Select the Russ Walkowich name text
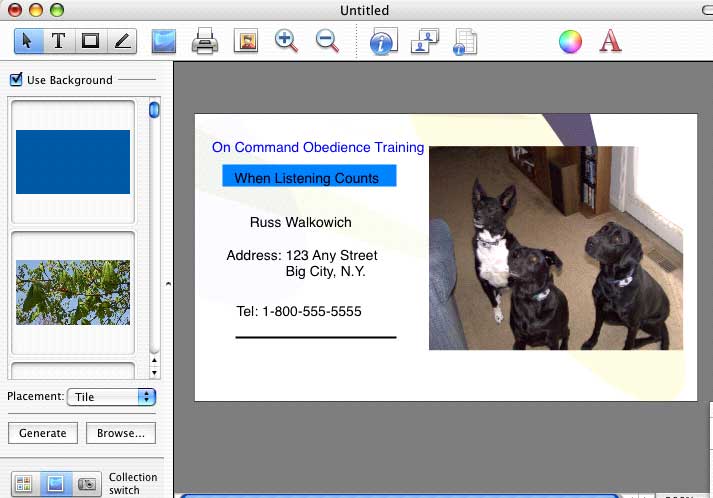Viewport: 713px width, 498px height. [301, 222]
